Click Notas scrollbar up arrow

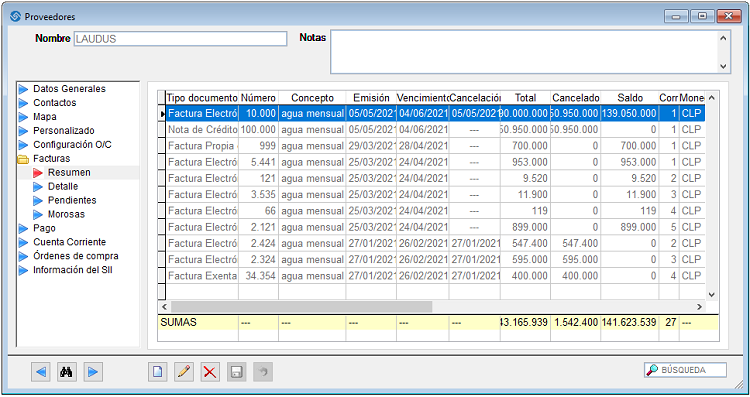(723, 37)
